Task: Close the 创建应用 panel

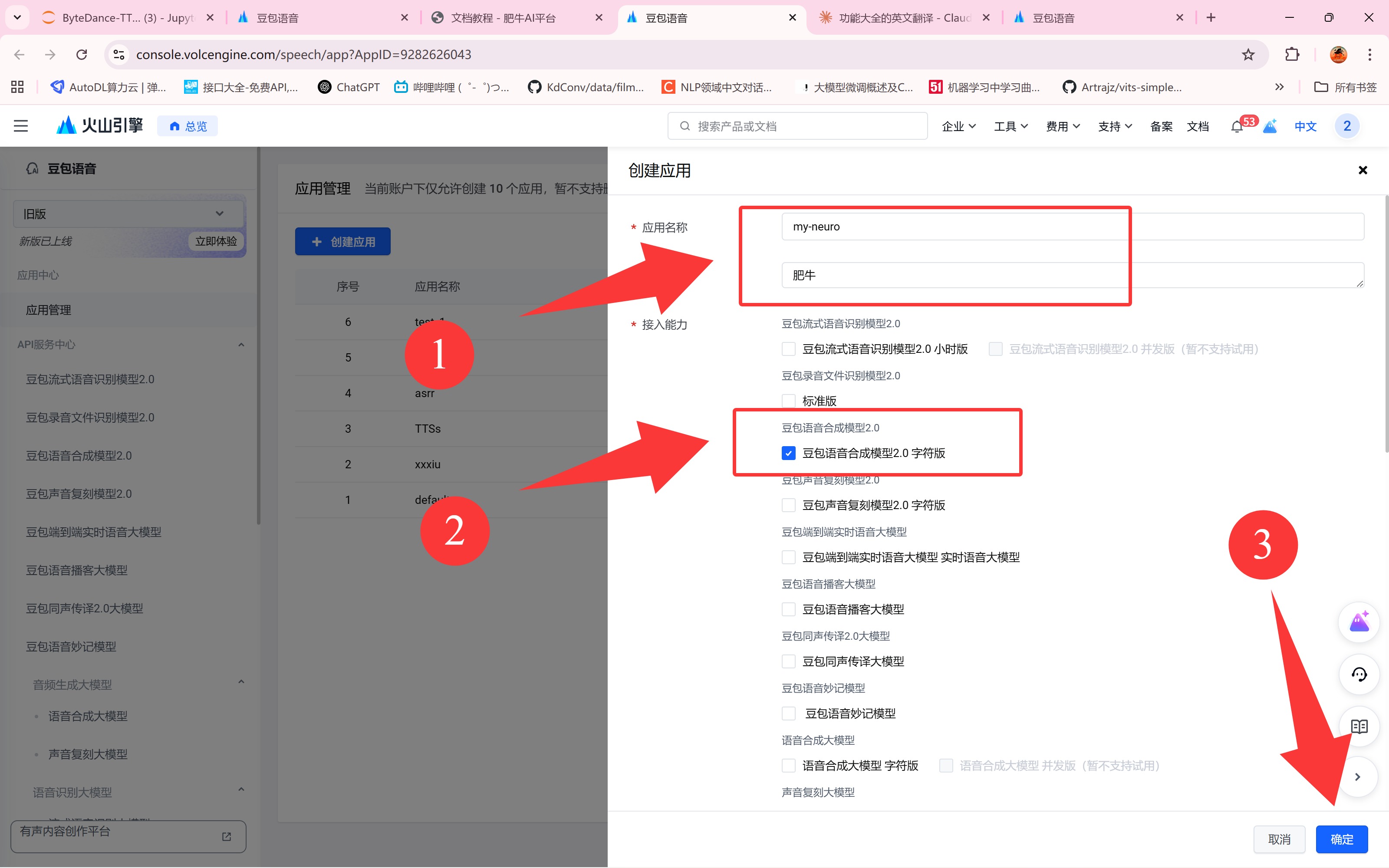Action: 1363,170
